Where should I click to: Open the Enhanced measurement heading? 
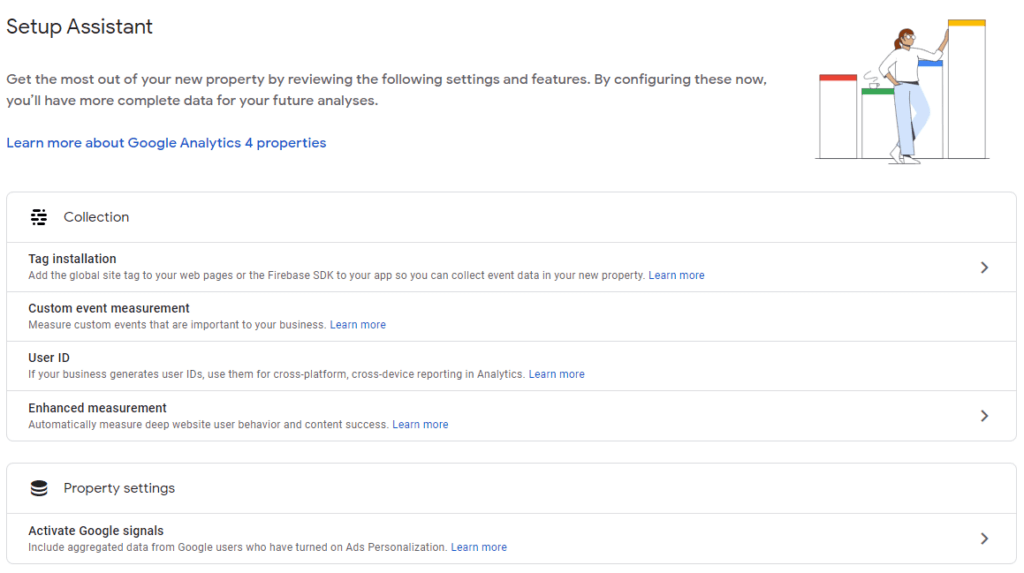pyautogui.click(x=97, y=408)
